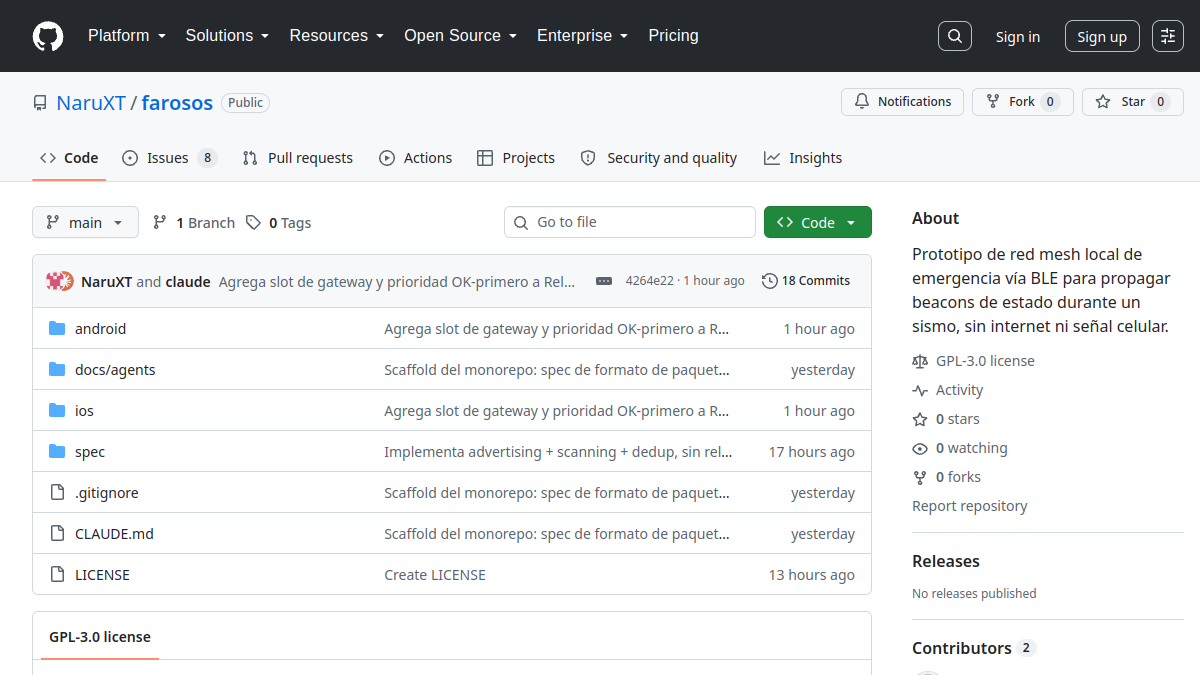Click the Go to file search field

630,222
